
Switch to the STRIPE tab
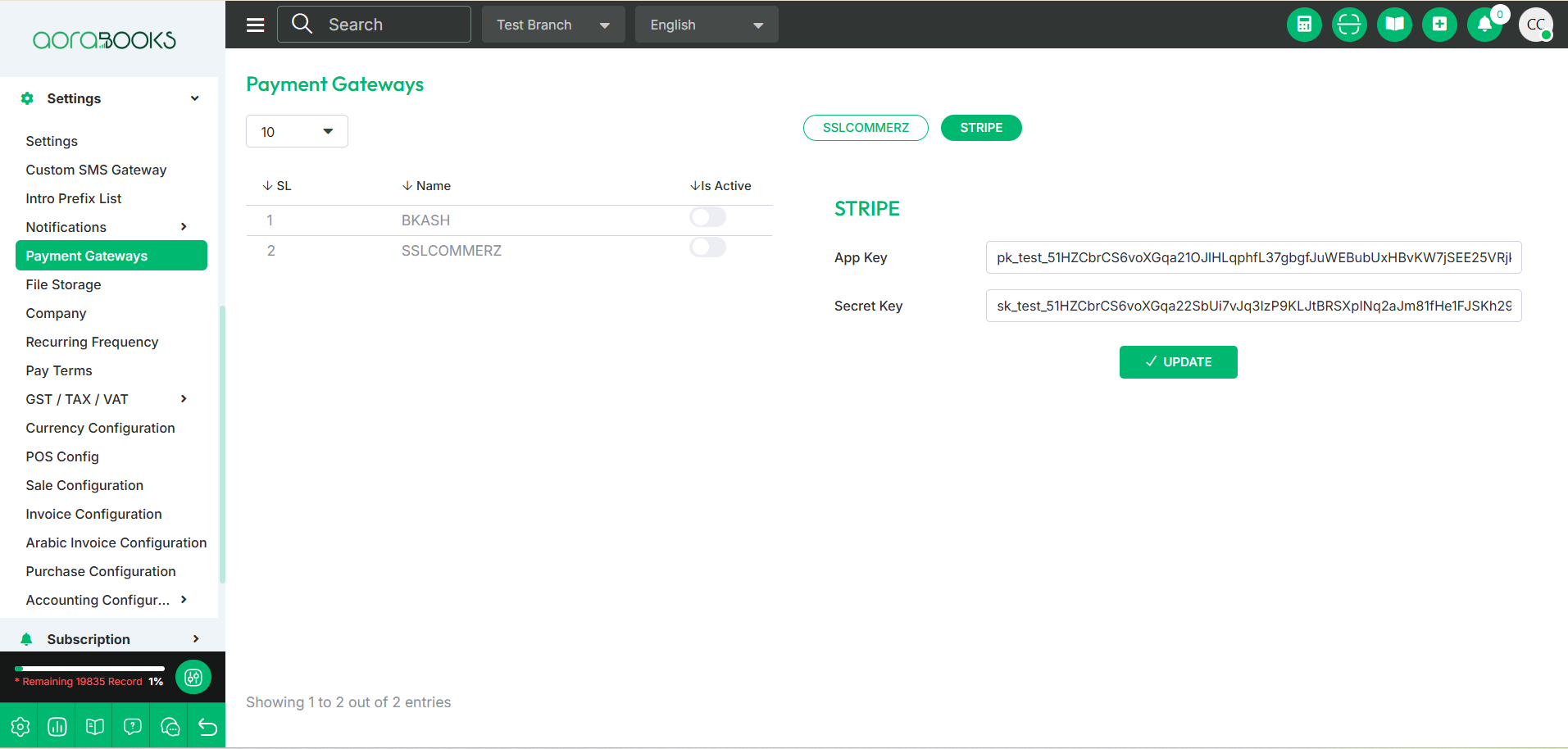[x=981, y=128]
